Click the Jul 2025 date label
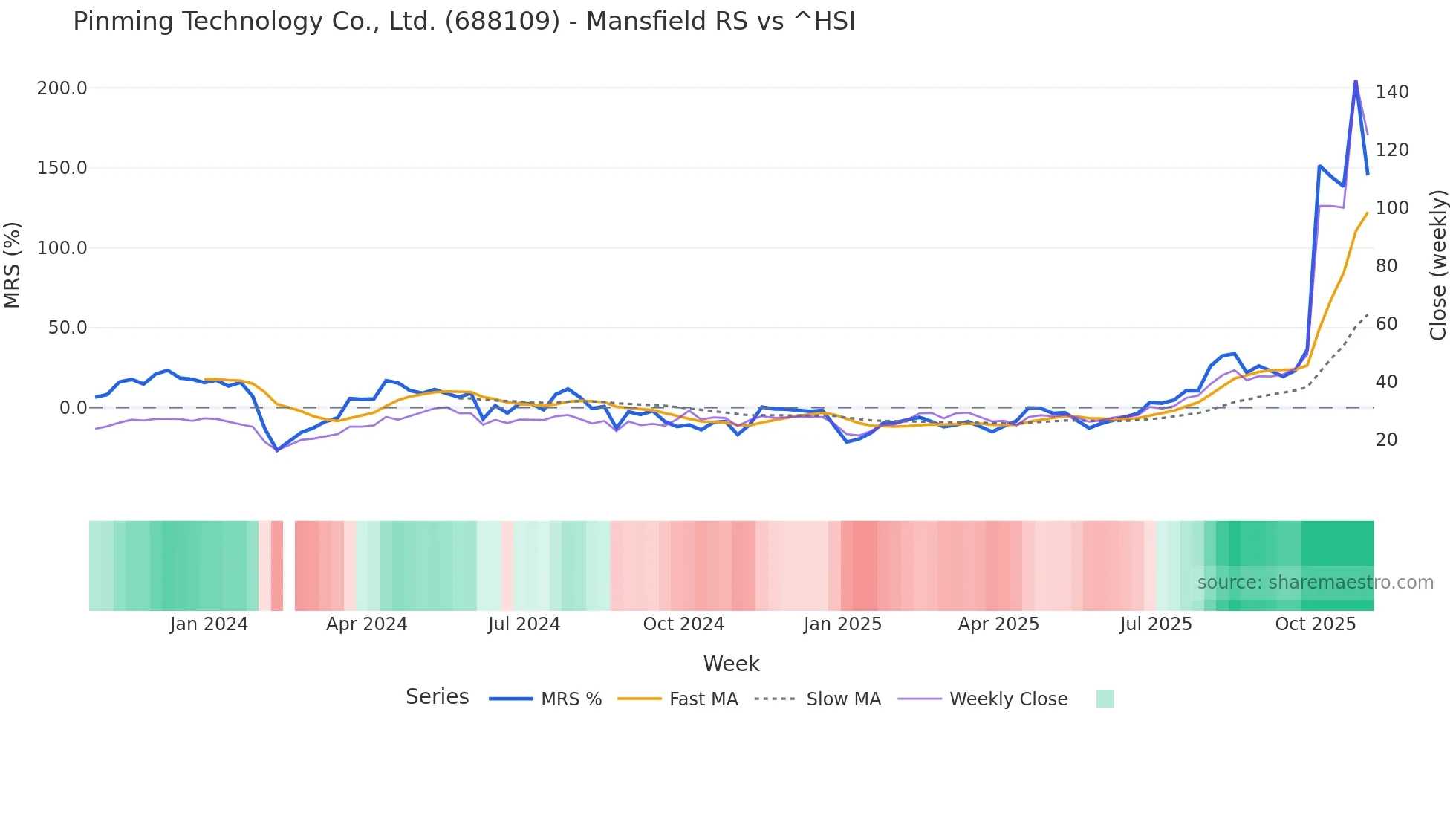Screen dimensions: 1456x819 [1156, 624]
